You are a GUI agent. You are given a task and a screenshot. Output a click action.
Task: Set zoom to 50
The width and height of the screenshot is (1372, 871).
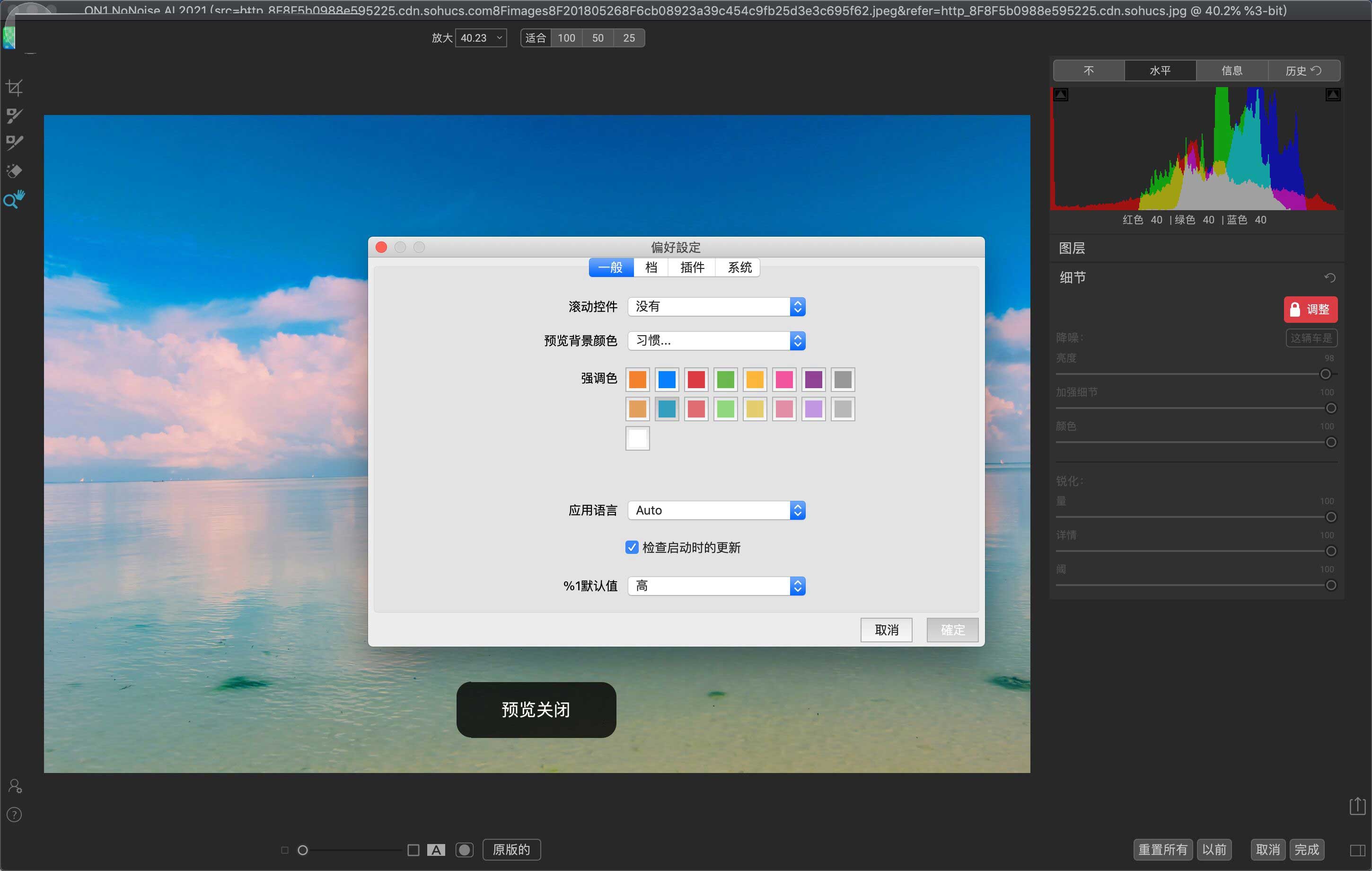(x=598, y=37)
